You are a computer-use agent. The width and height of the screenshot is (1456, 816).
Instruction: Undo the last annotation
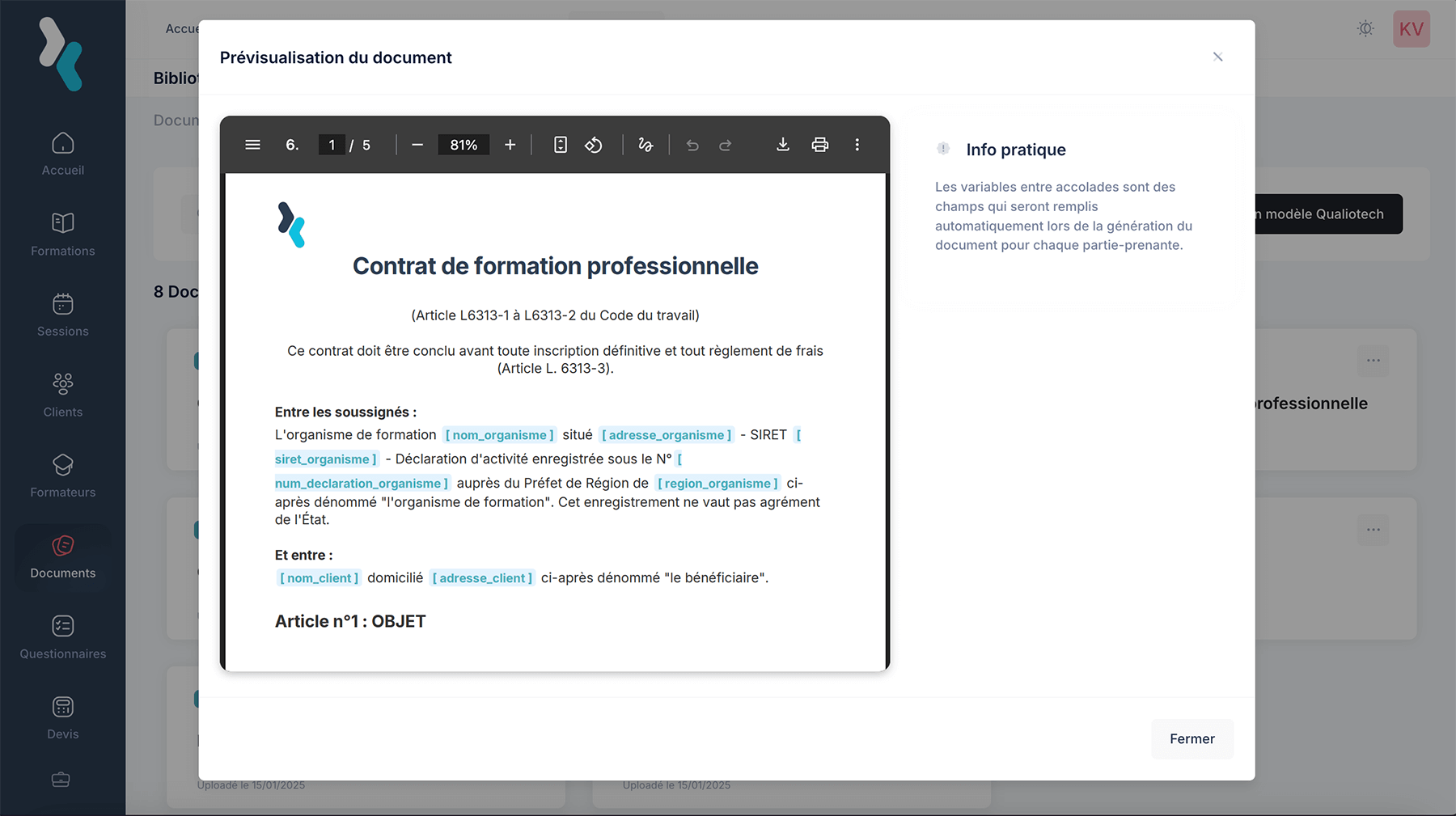pos(692,145)
